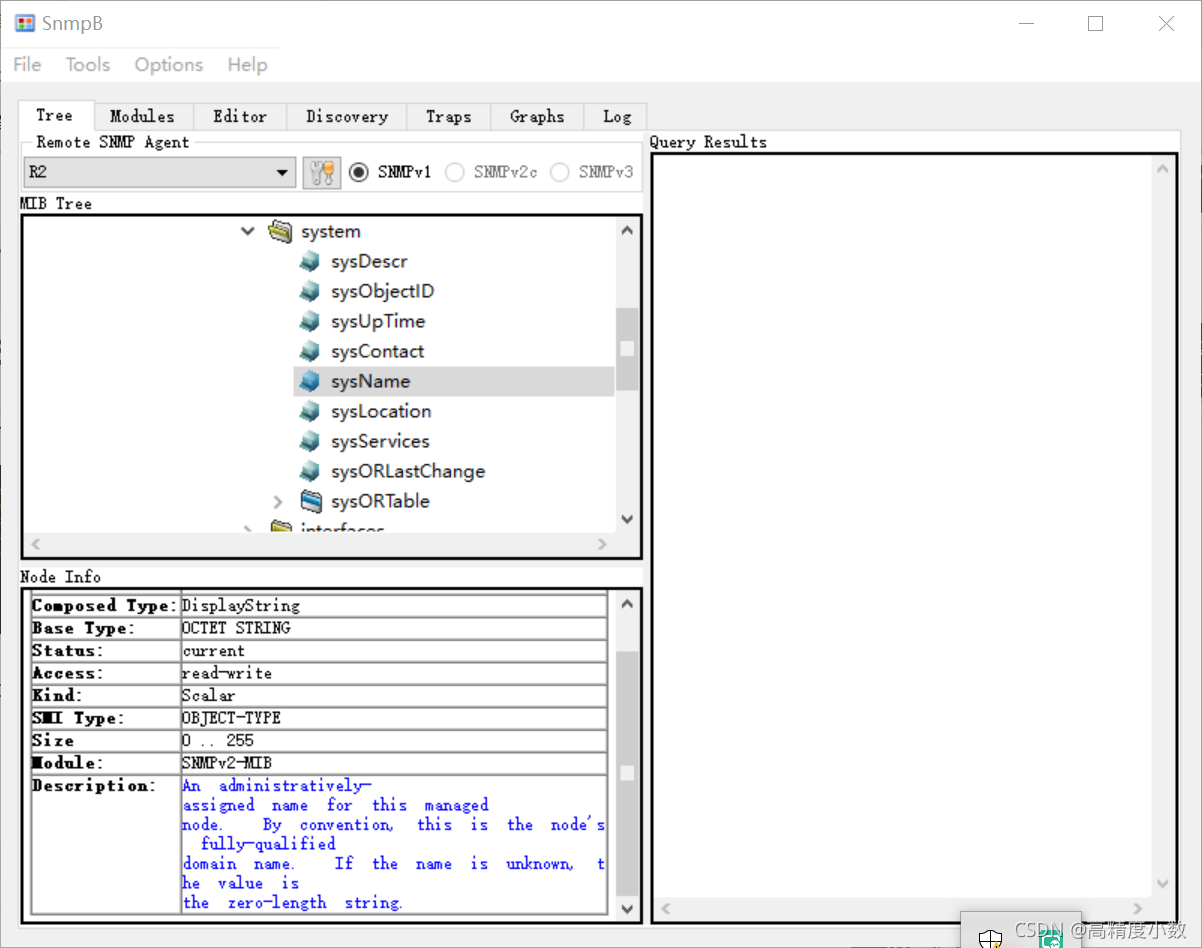Click Query Results scroll up arrow

click(1162, 169)
